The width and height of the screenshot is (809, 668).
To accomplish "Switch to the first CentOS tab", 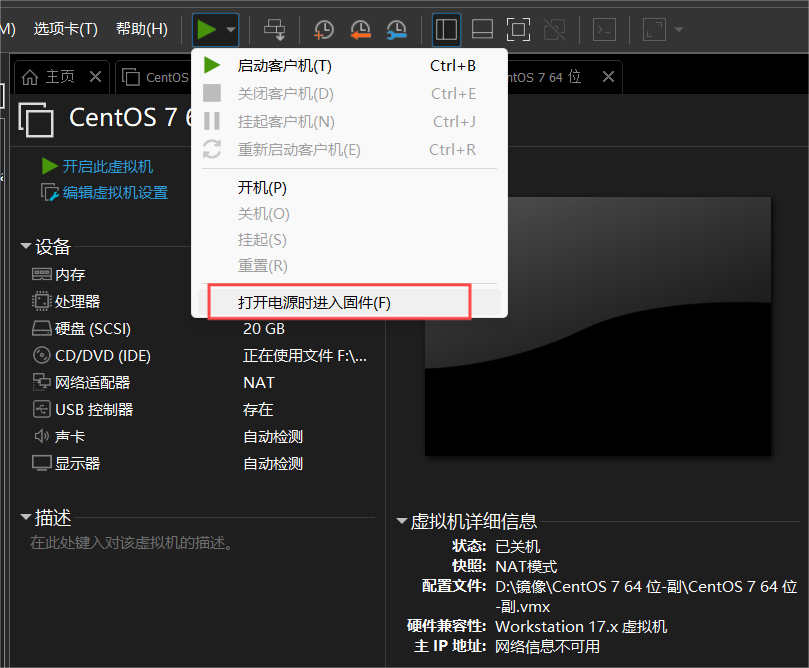I will click(x=155, y=77).
